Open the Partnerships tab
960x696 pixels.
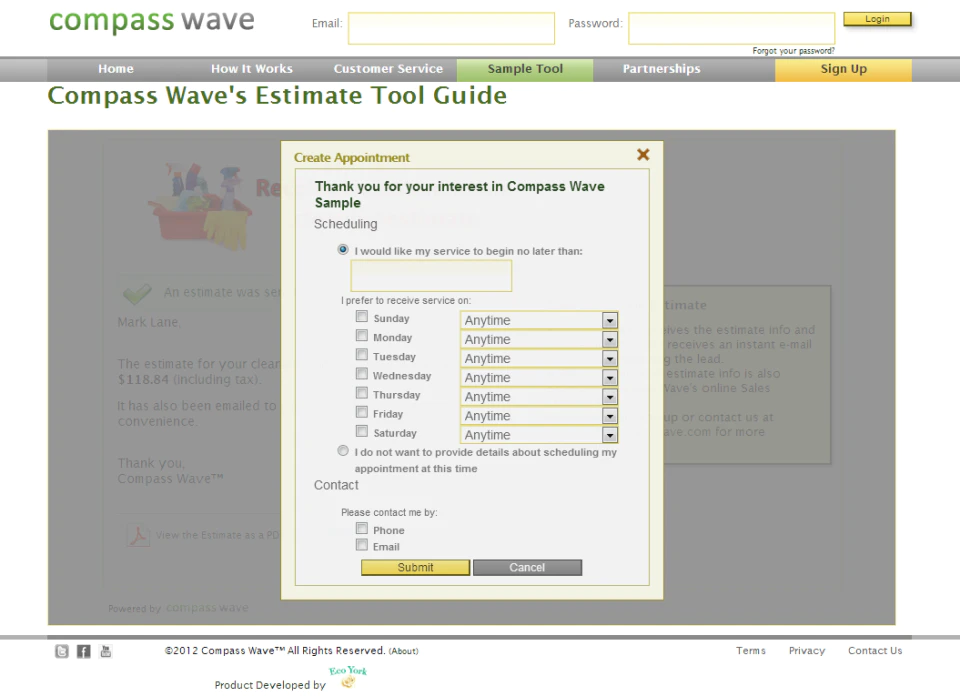[661, 69]
